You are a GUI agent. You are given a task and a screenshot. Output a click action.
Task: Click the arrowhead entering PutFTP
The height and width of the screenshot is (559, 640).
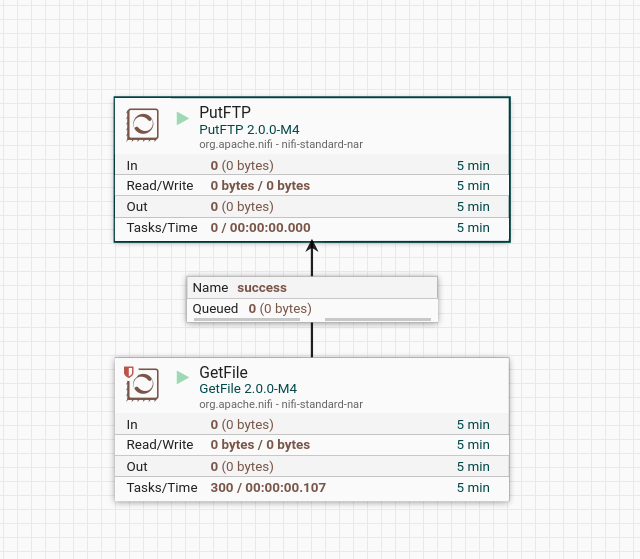[312, 246]
